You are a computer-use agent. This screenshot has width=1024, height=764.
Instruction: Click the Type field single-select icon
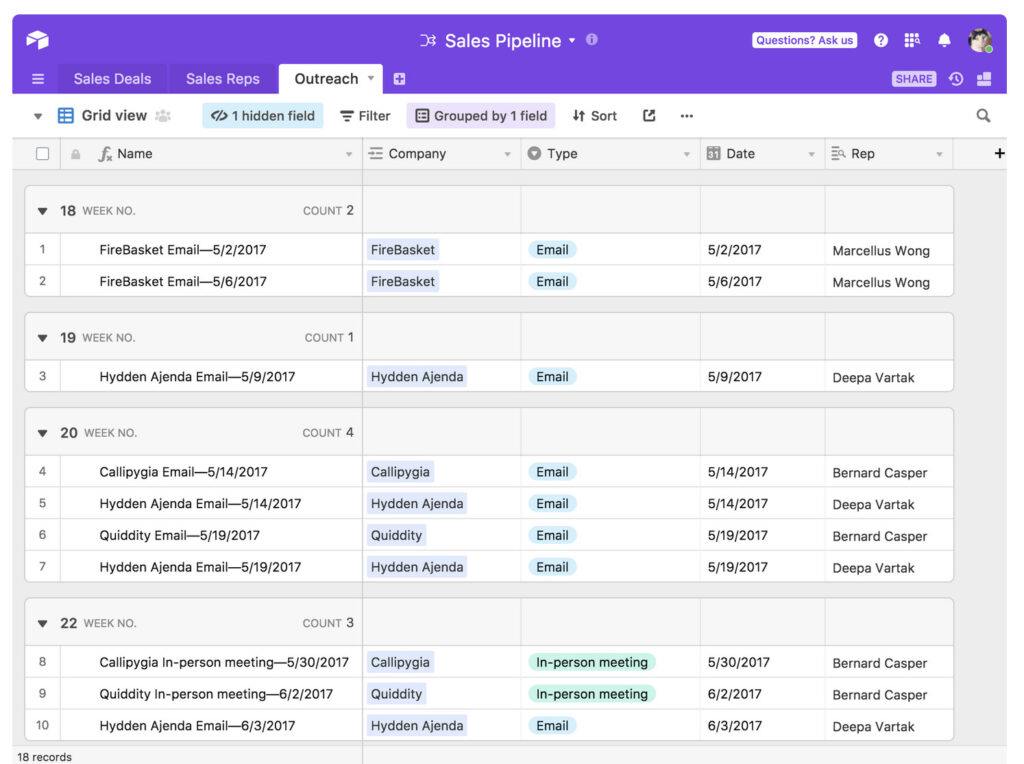(x=534, y=153)
